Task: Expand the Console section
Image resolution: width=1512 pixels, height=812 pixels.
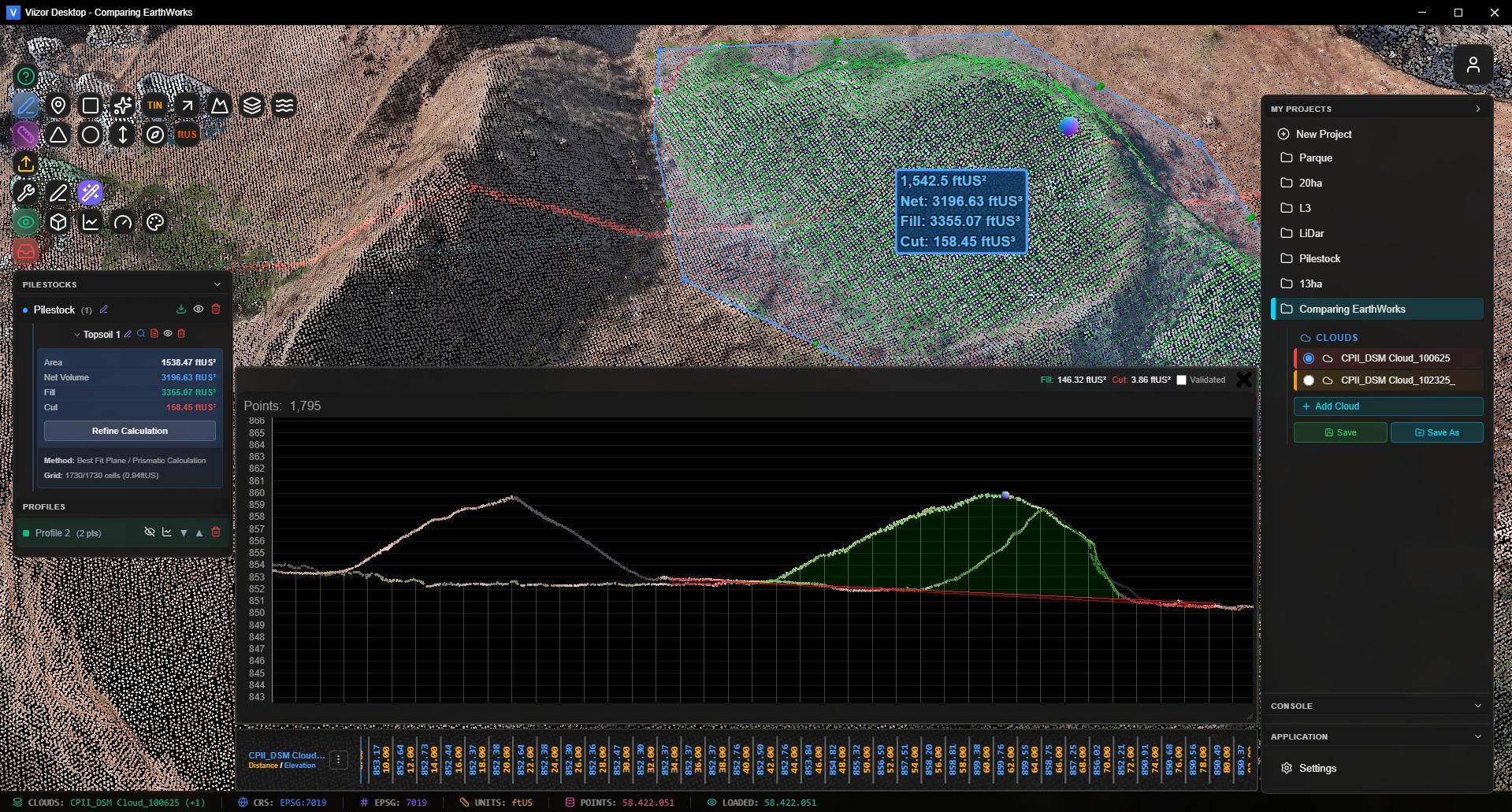Action: (1477, 706)
